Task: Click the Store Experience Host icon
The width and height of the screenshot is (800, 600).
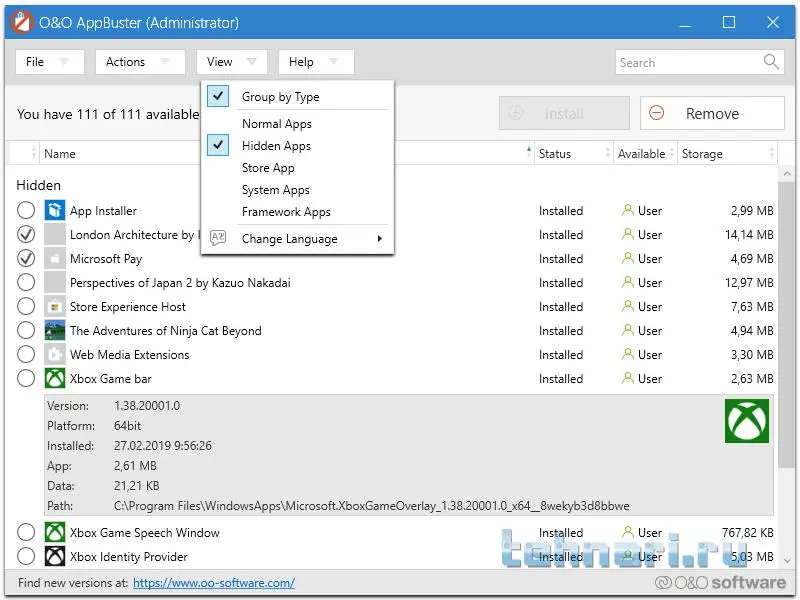Action: [x=55, y=306]
